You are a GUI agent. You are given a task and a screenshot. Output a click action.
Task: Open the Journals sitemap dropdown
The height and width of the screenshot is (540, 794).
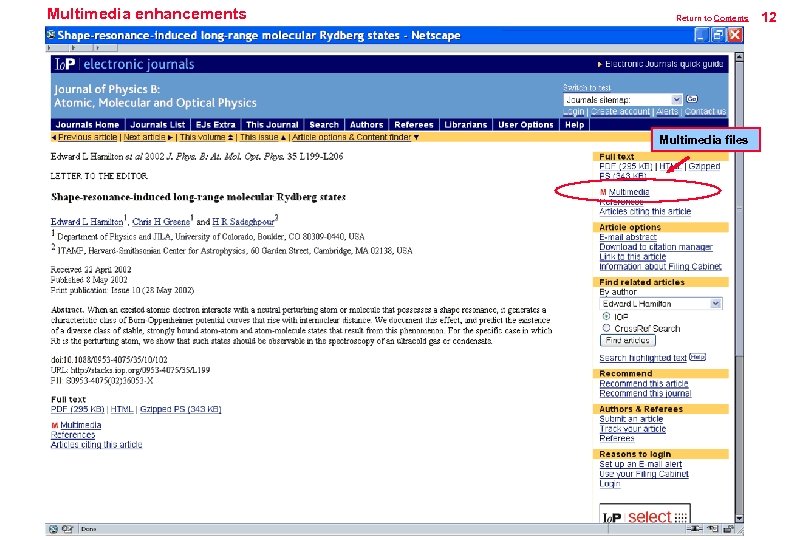(623, 99)
